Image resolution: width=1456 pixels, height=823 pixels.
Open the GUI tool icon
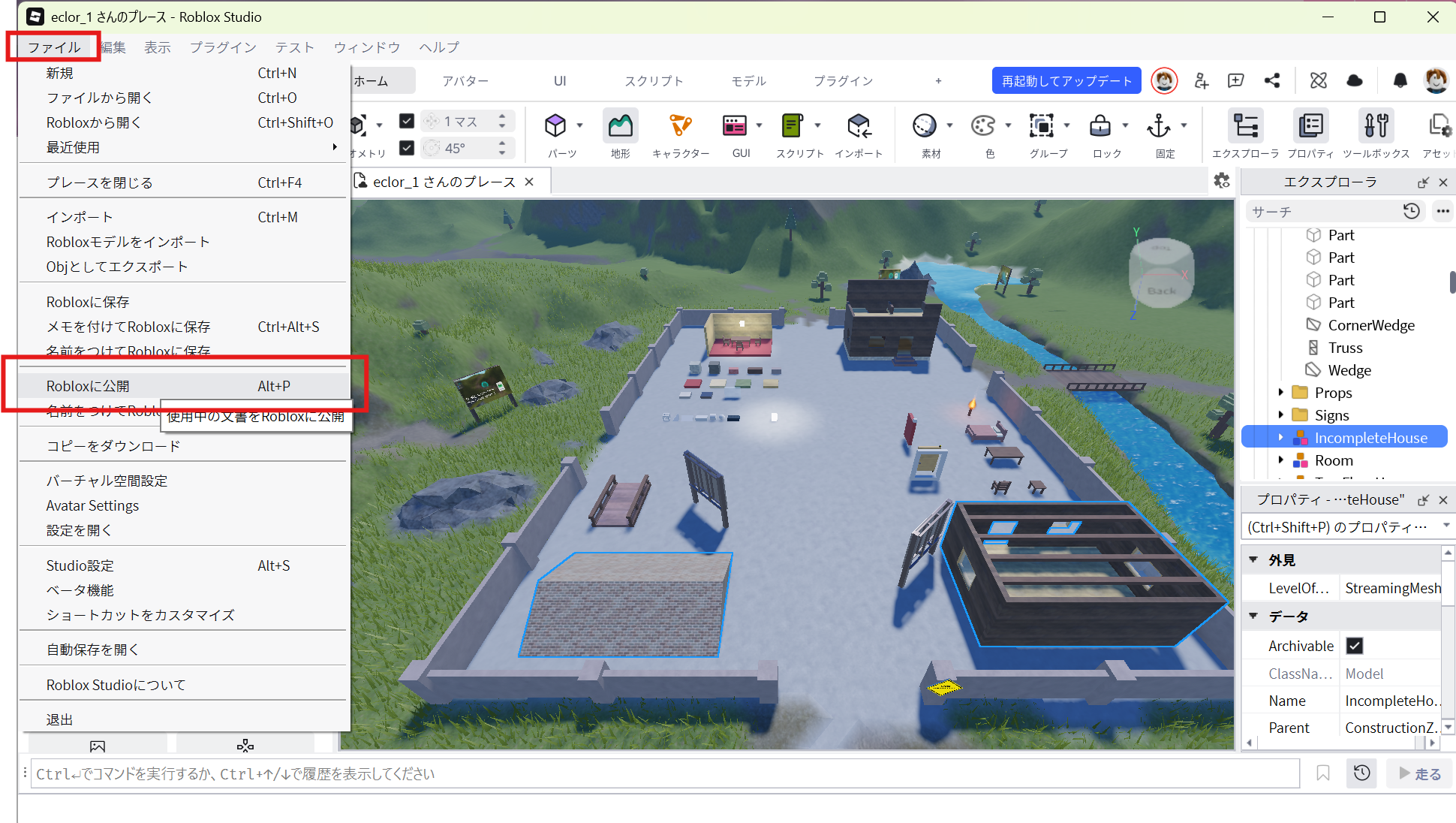tap(734, 126)
